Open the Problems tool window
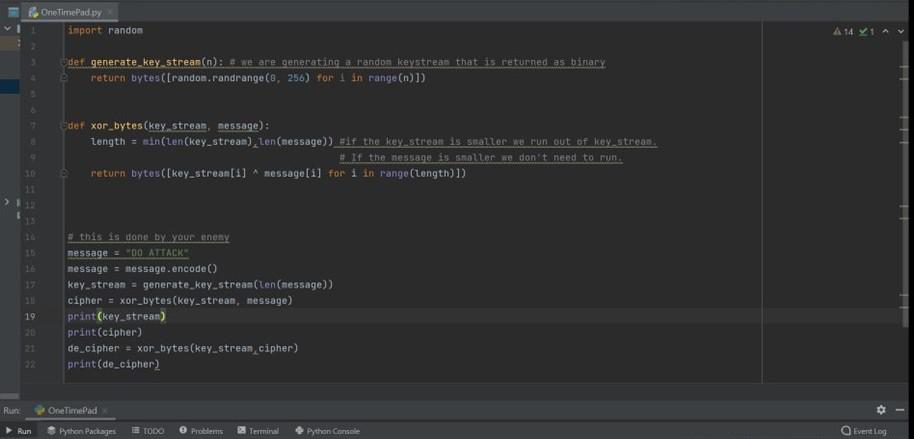 point(201,431)
